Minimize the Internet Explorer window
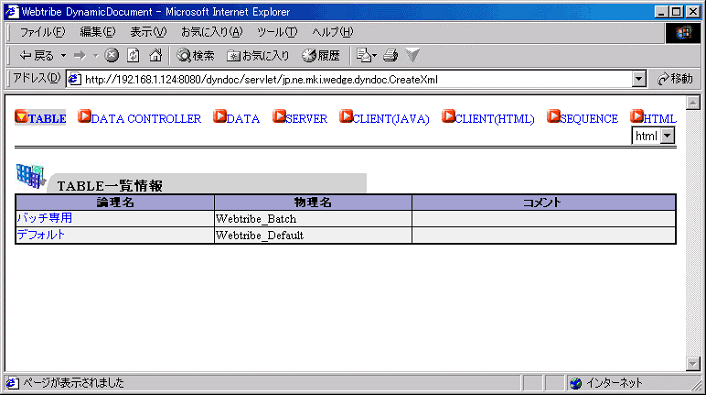The height and width of the screenshot is (395, 706). 661,12
